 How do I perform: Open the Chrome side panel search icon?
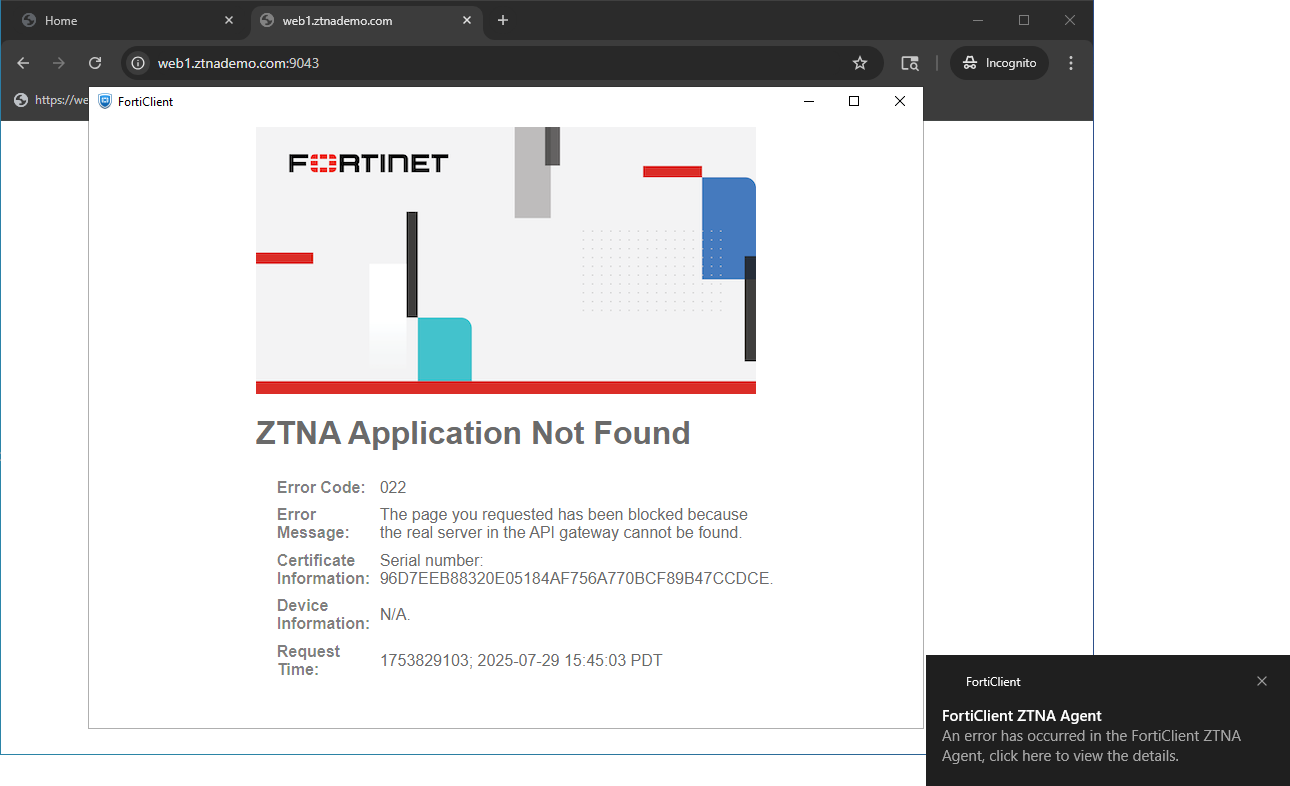tap(910, 63)
